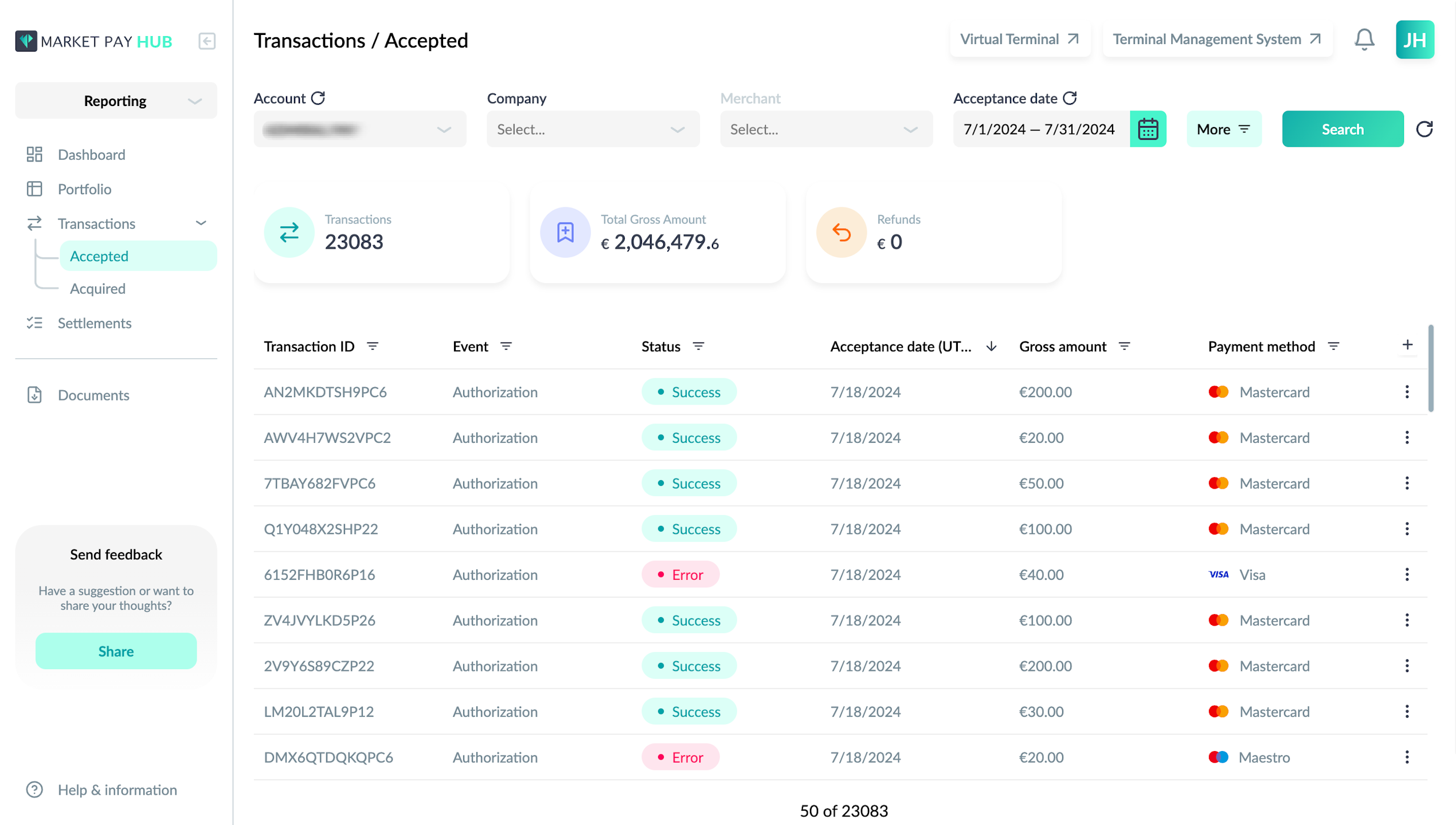Click the '50 of 23083' count
Image resolution: width=1456 pixels, height=825 pixels.
click(844, 811)
